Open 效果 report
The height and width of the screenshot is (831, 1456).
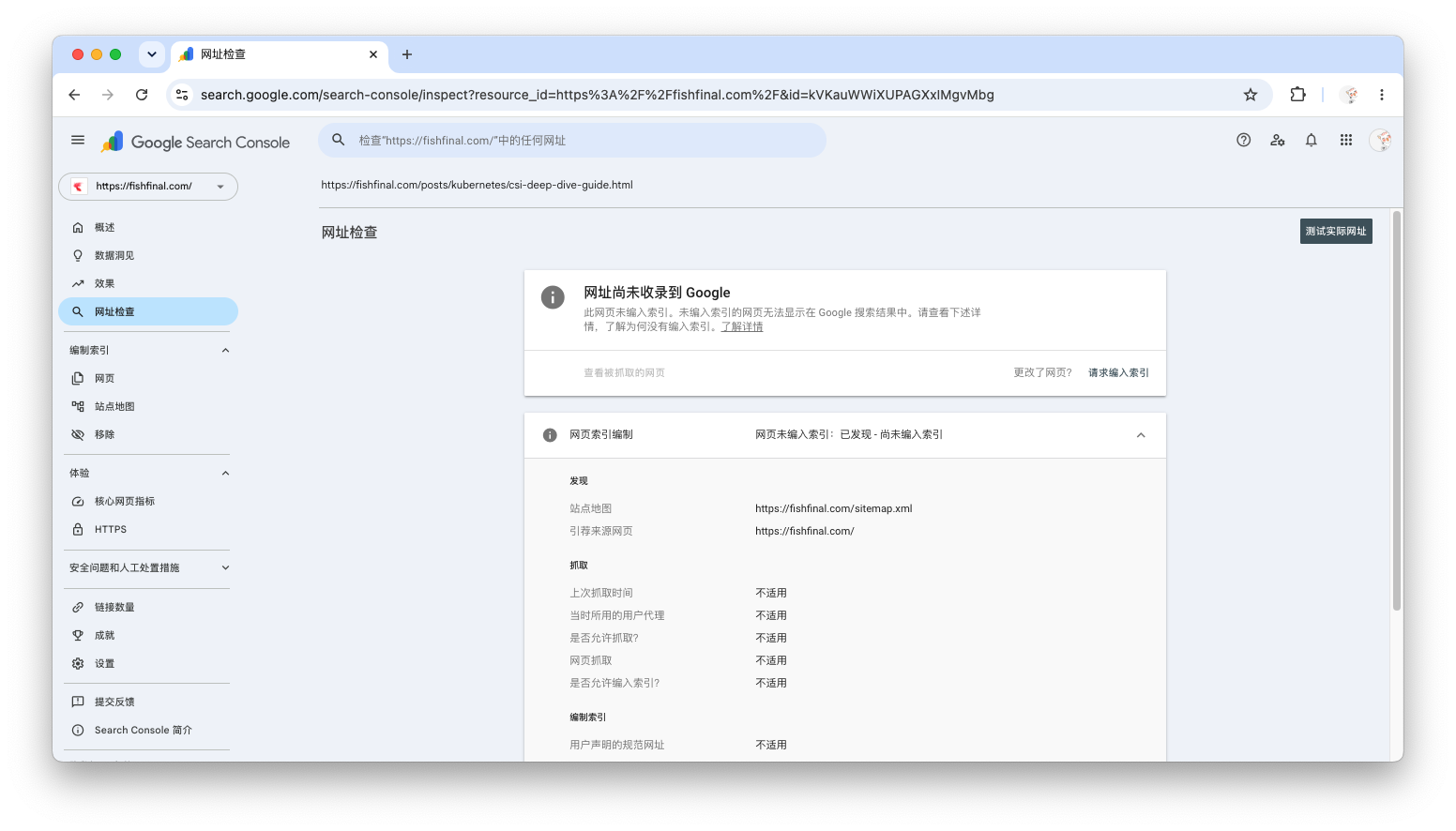[148, 284]
